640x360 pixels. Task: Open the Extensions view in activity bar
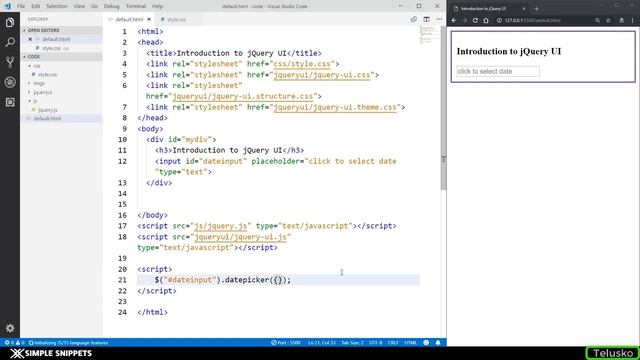click(10, 102)
